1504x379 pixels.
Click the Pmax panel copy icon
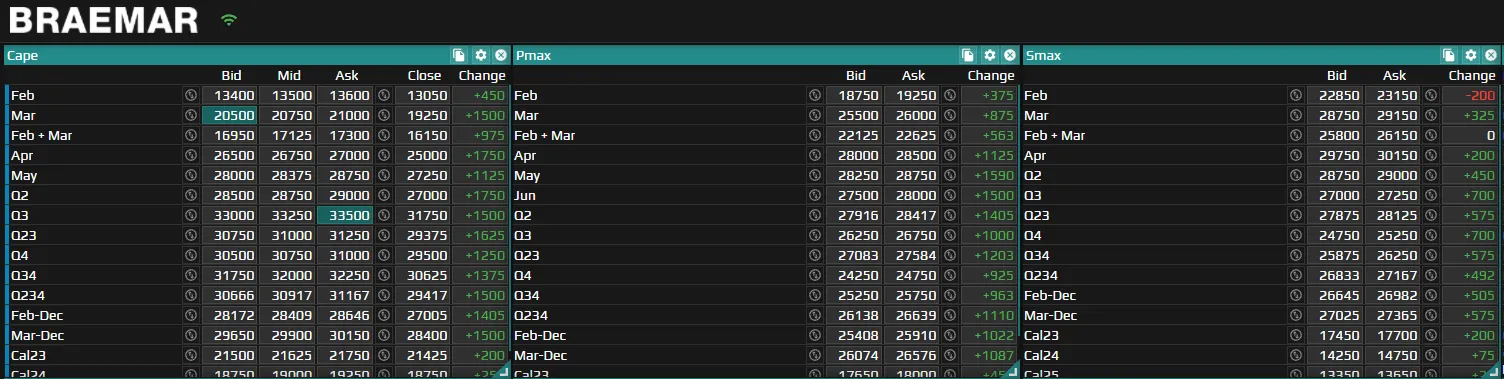click(x=968, y=56)
